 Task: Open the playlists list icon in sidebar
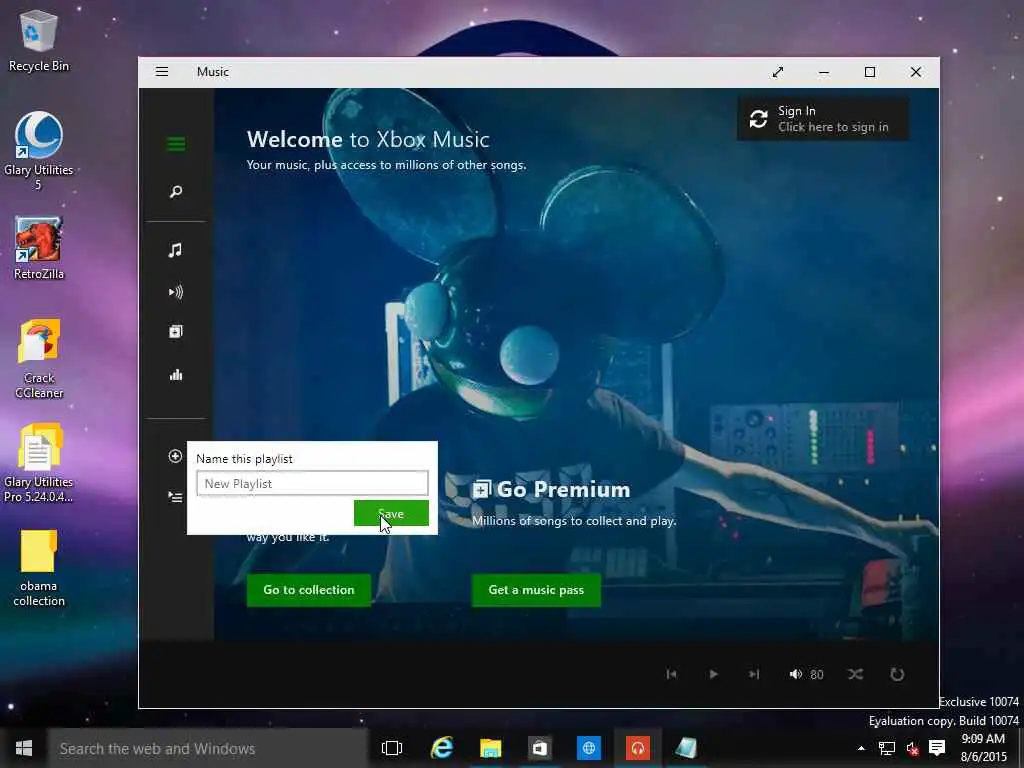[175, 497]
